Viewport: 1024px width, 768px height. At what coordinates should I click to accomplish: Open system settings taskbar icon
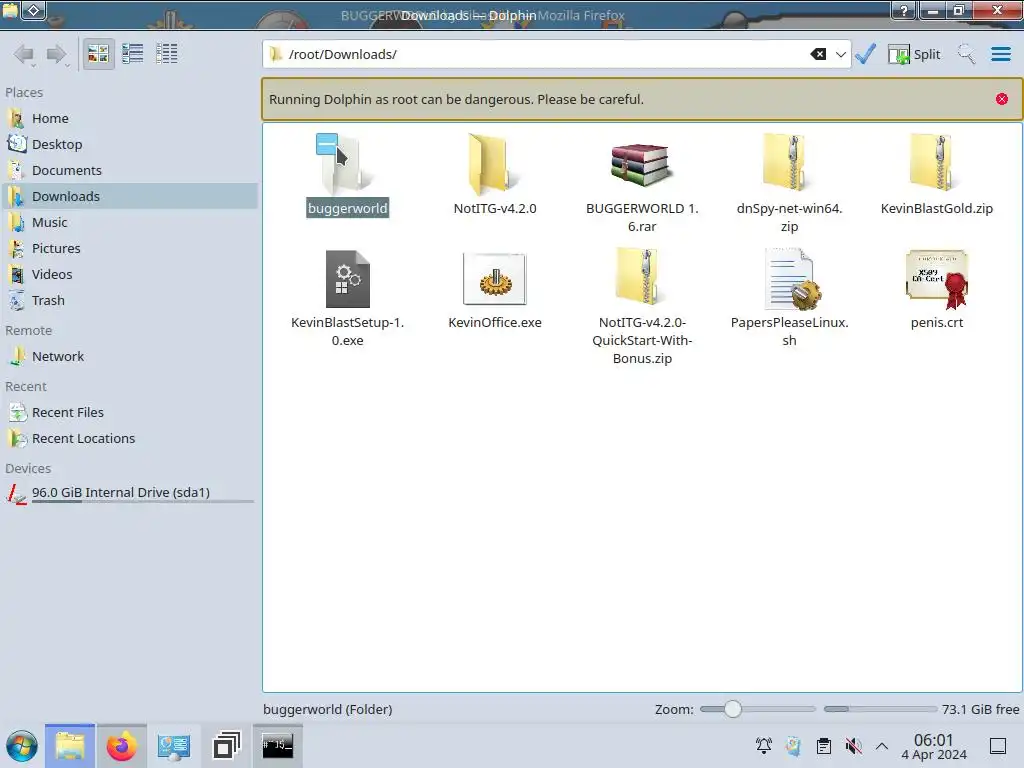click(x=173, y=746)
